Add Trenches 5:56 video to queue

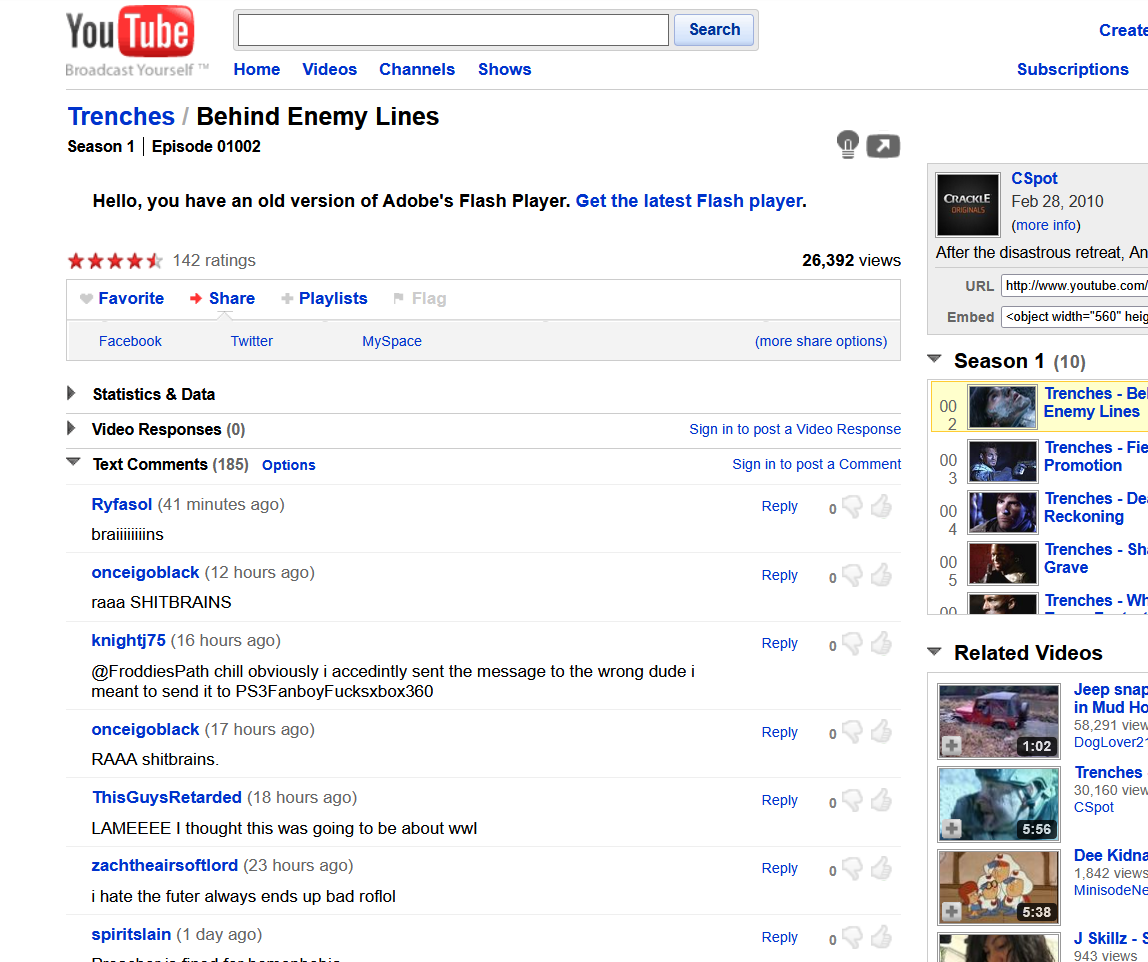pyautogui.click(x=951, y=829)
